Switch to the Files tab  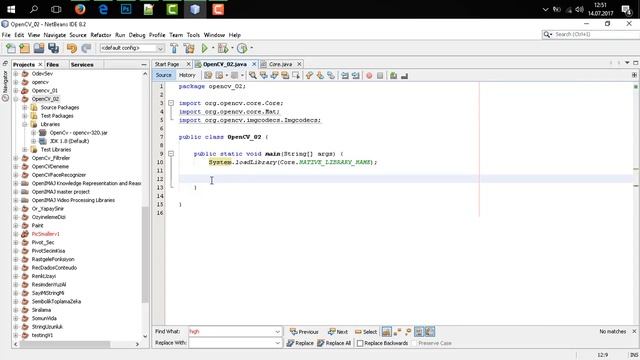pyautogui.click(x=52, y=64)
